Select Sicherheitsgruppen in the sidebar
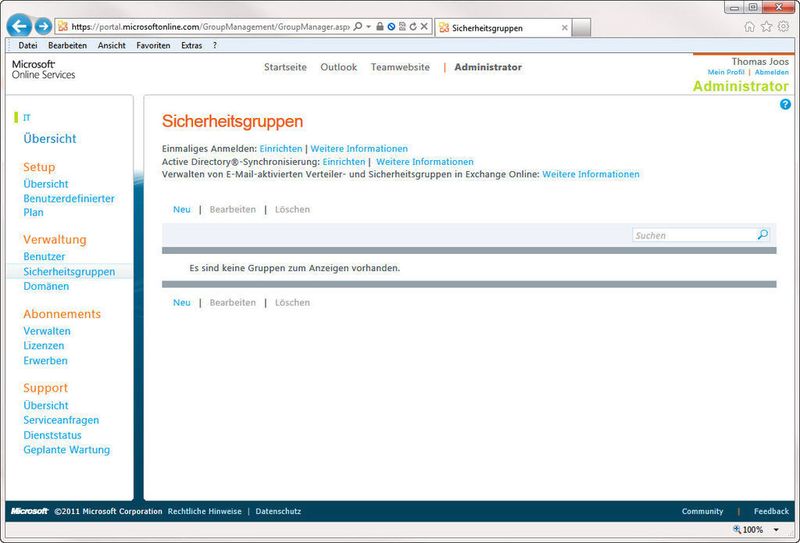 (69, 272)
